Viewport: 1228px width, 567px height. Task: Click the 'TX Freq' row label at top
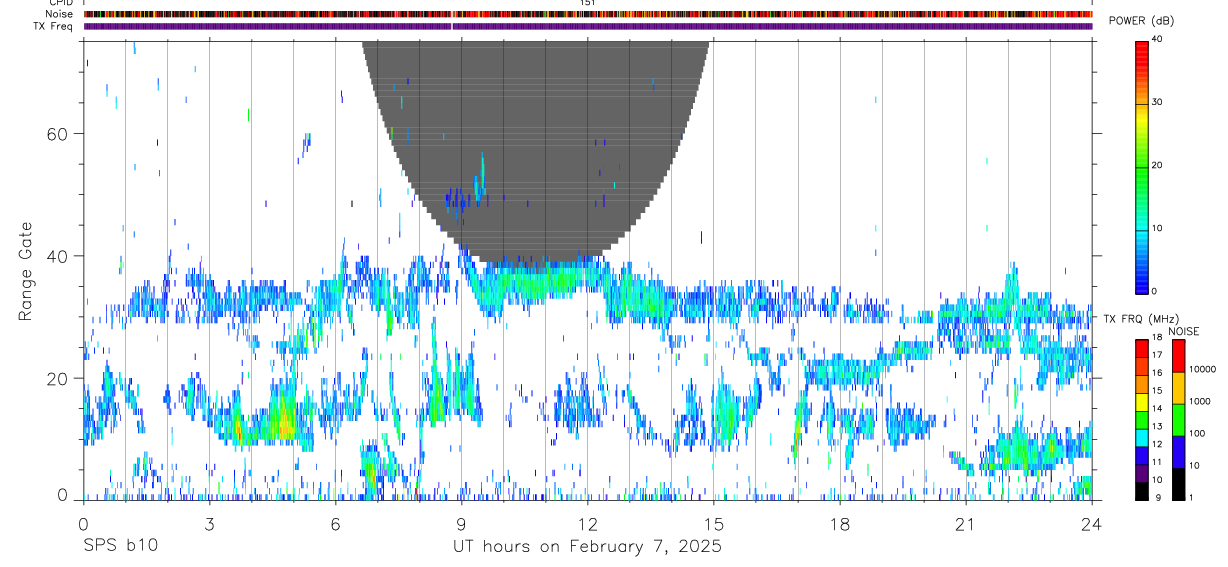[55, 26]
